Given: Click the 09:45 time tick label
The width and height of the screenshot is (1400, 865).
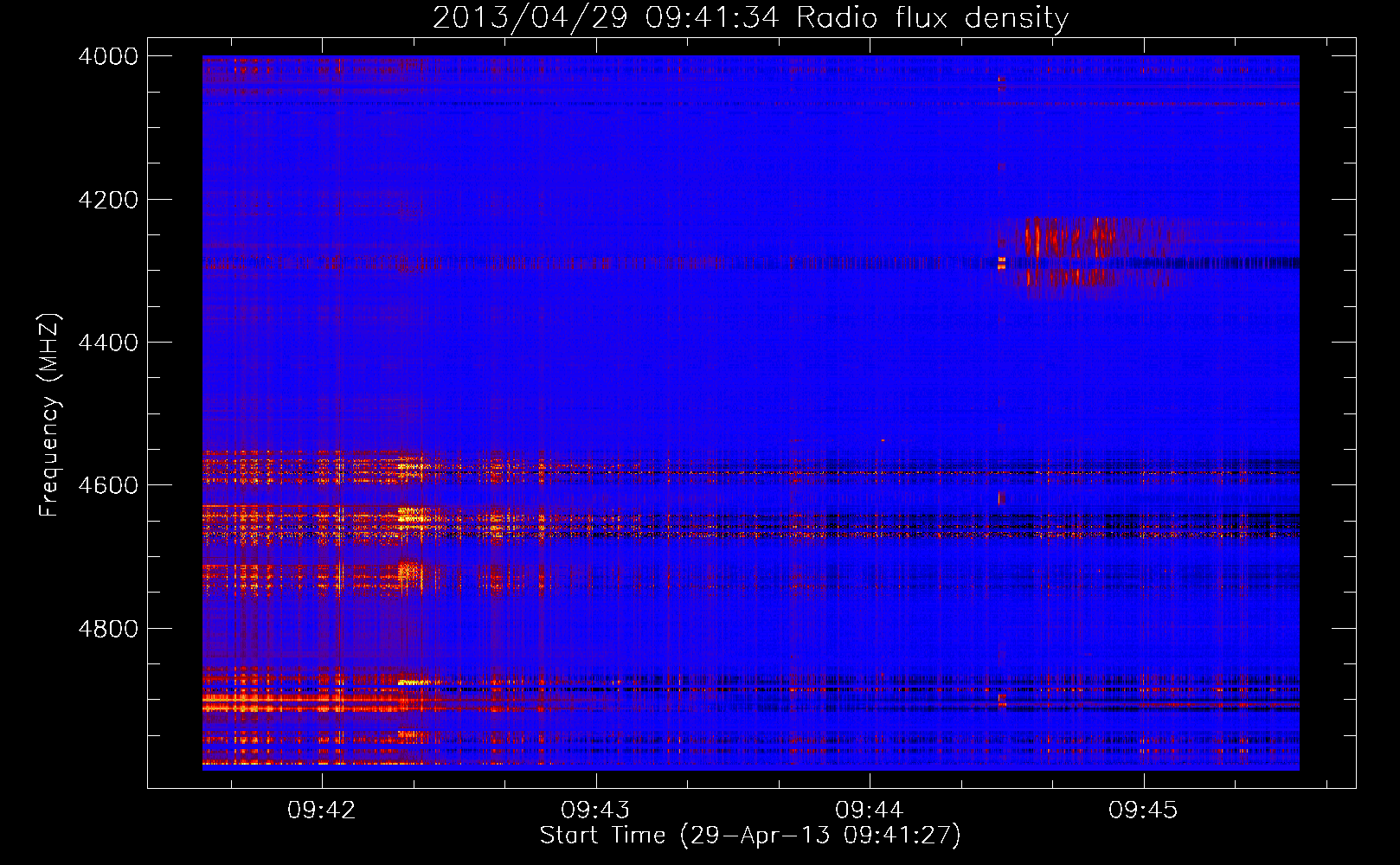Looking at the screenshot, I should pyautogui.click(x=1143, y=811).
